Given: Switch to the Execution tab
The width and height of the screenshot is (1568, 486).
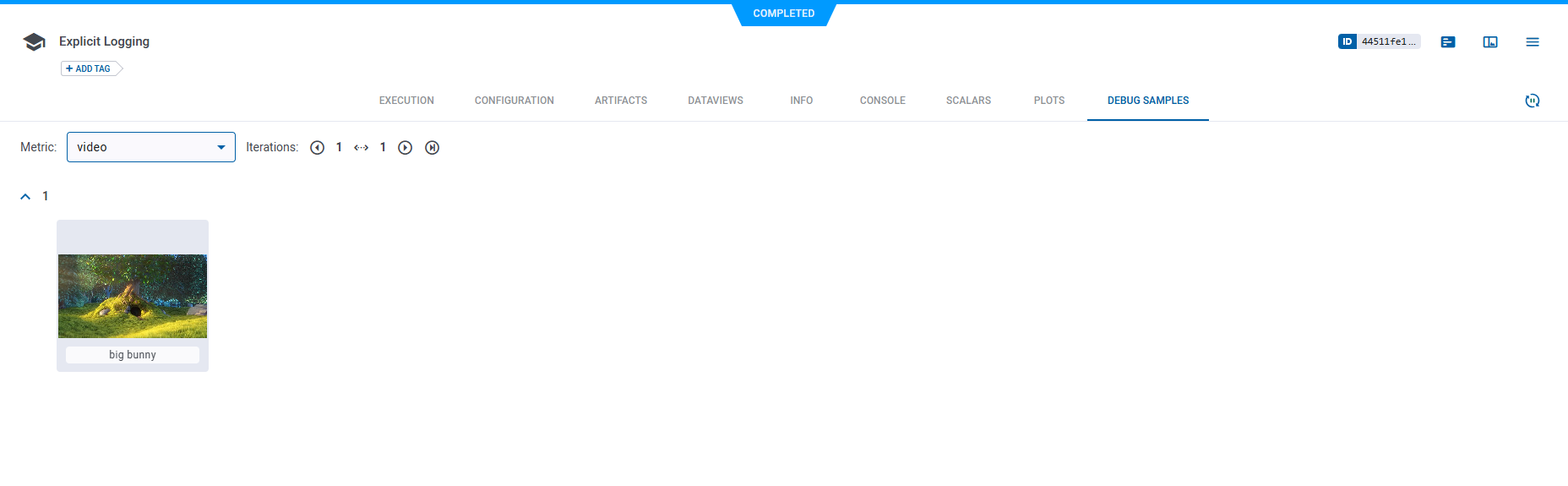Looking at the screenshot, I should click(406, 101).
